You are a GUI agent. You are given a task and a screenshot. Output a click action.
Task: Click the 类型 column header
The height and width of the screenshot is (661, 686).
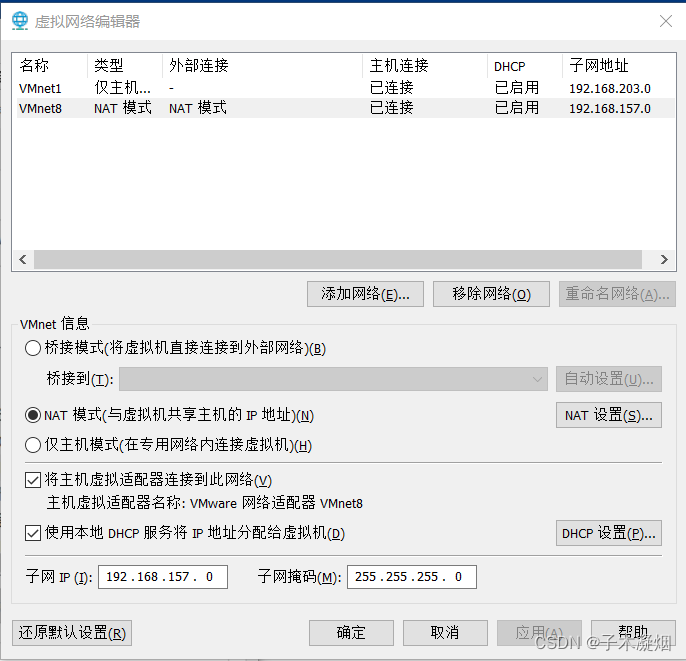coord(125,66)
